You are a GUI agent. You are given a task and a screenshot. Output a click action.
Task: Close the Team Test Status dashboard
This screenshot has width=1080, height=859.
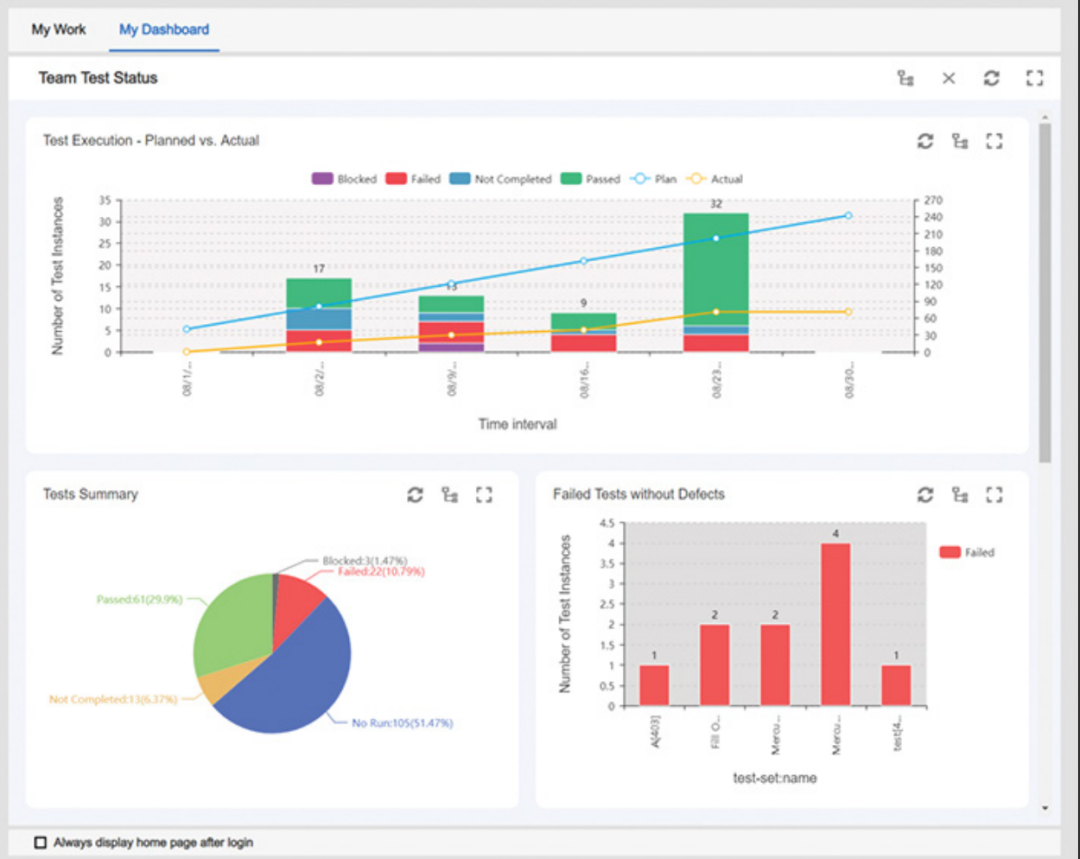pyautogui.click(x=948, y=78)
